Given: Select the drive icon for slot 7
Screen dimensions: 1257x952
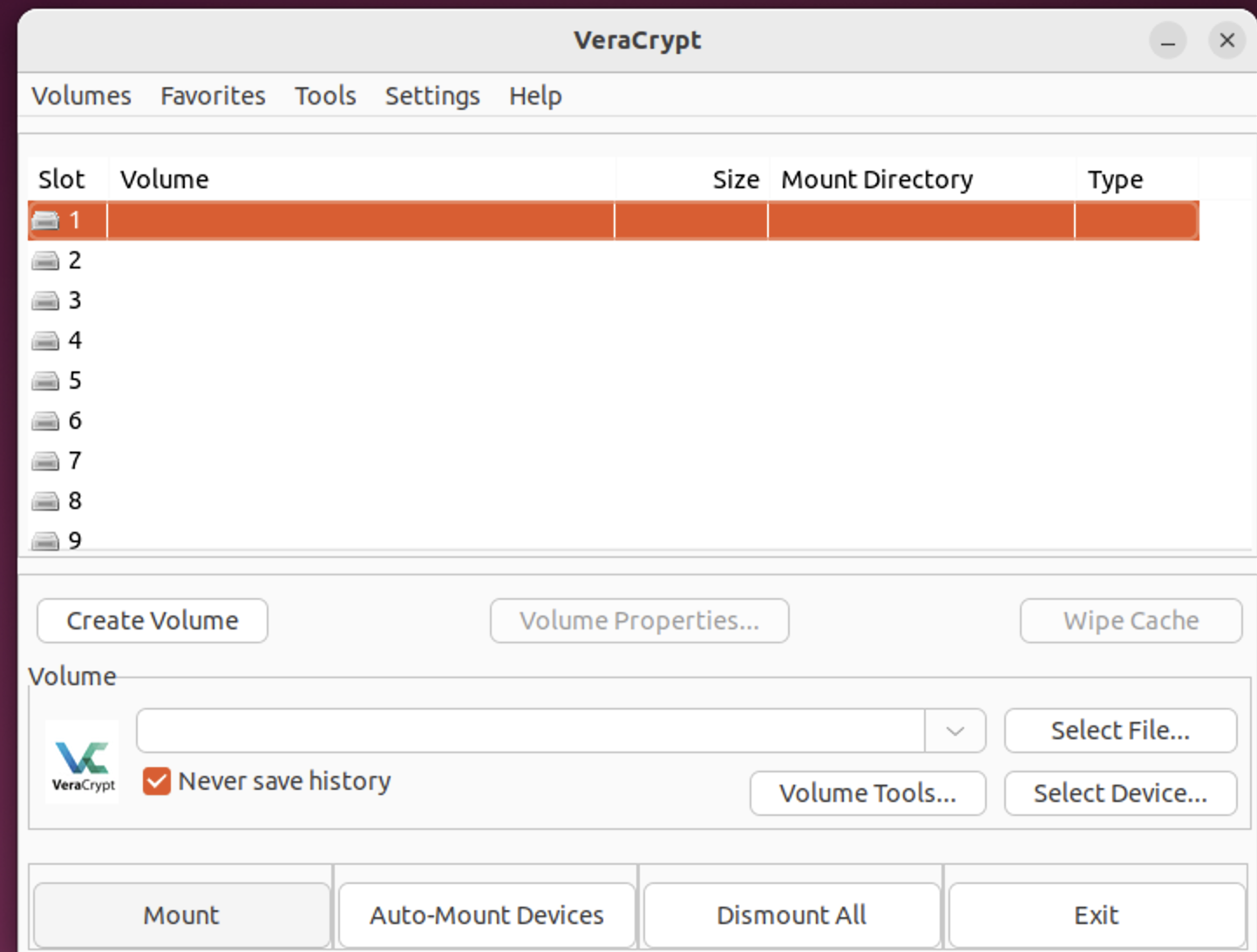Looking at the screenshot, I should (45, 461).
